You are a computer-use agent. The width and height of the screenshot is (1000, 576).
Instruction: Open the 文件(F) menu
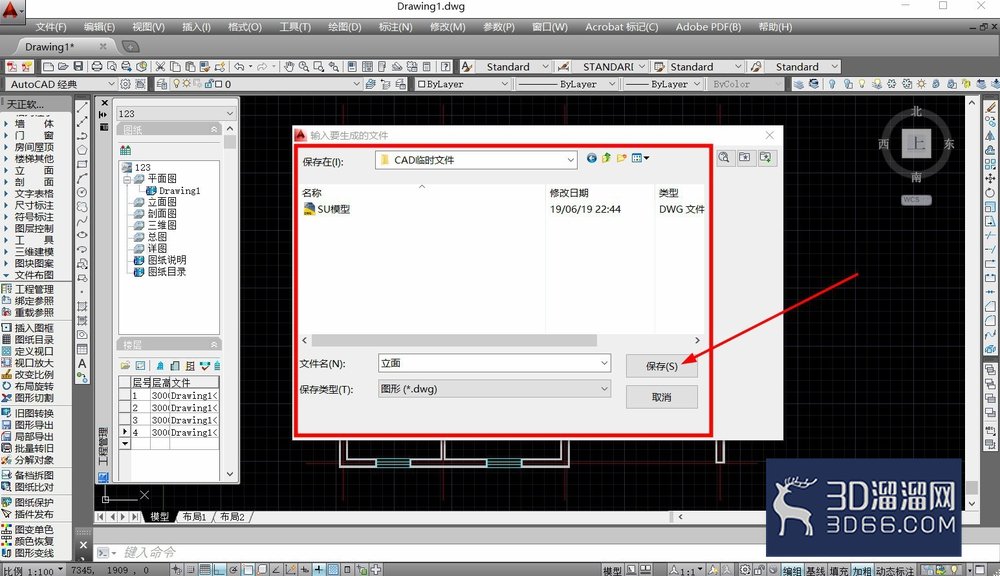(x=50, y=27)
